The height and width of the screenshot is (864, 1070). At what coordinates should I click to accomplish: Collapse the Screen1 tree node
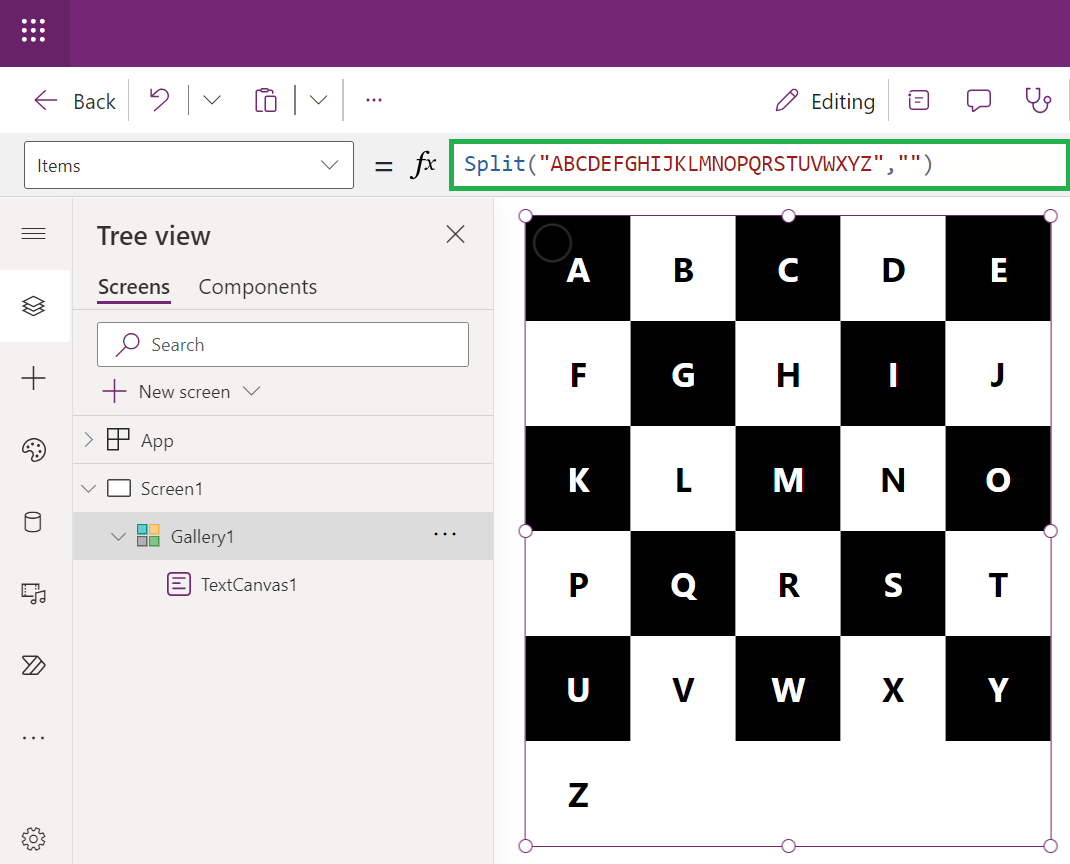tap(88, 489)
